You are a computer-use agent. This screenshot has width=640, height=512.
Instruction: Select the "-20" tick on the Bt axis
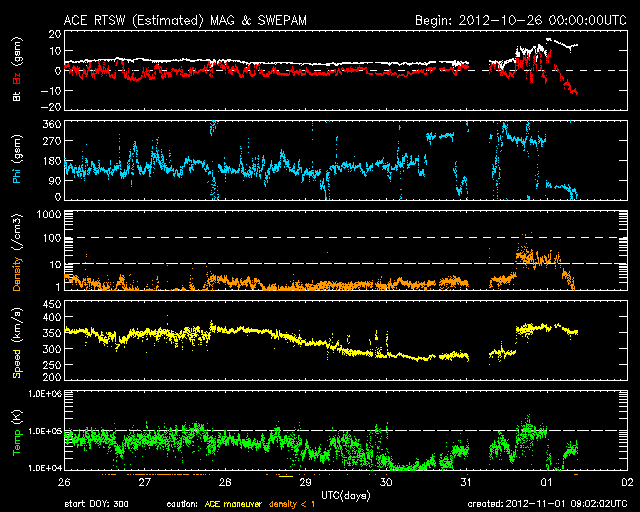click(51, 107)
